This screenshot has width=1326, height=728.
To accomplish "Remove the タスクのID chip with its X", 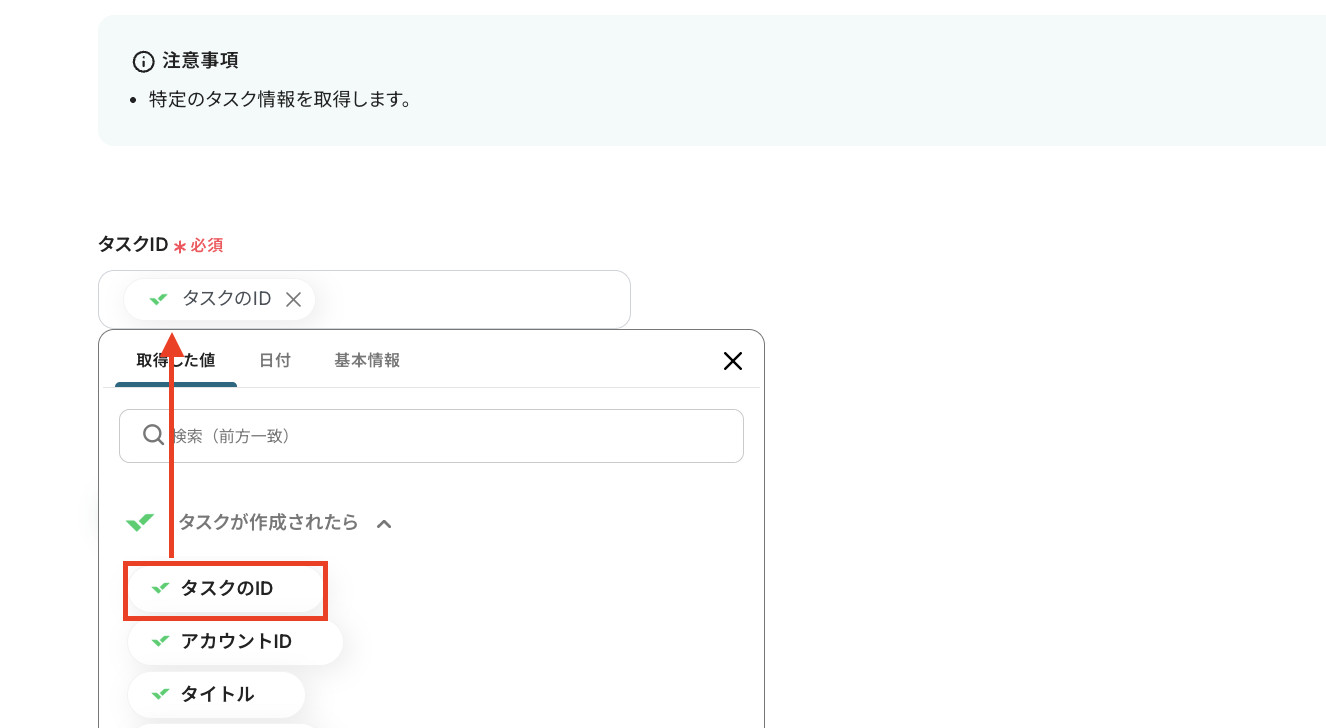I will tap(293, 299).
